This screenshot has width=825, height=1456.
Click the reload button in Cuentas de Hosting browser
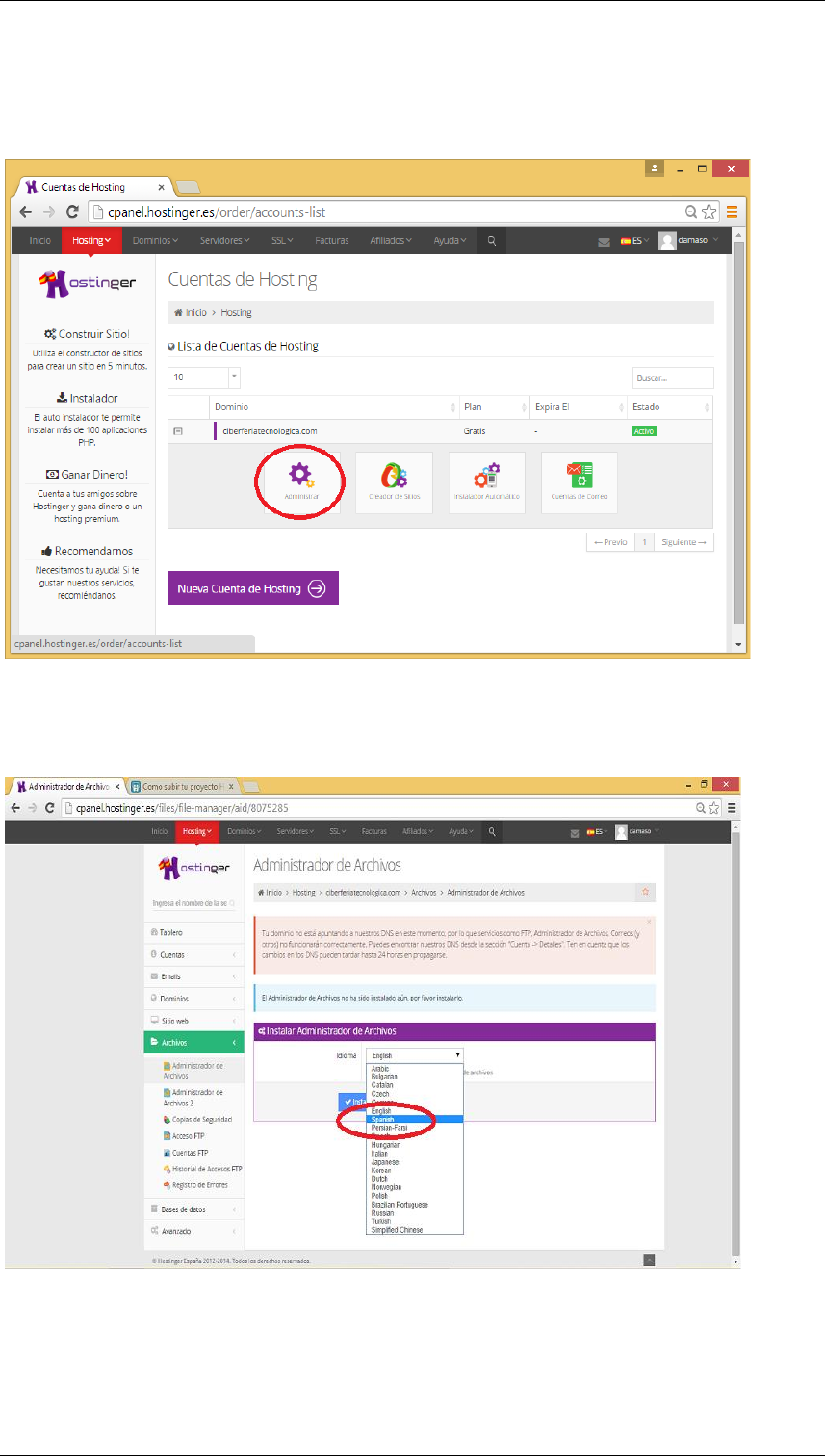tap(71, 212)
